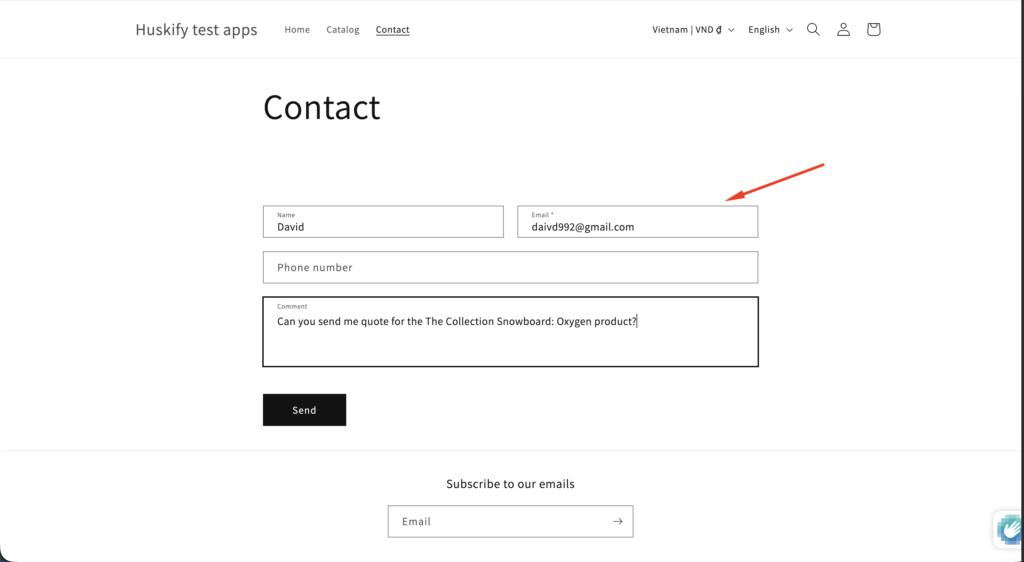The width and height of the screenshot is (1024, 562).
Task: Click the Email field with daivd992@gmail.com
Action: 637,222
